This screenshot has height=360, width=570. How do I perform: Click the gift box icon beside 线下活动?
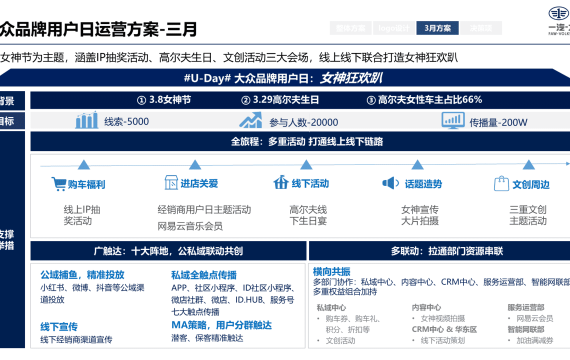(x=281, y=182)
